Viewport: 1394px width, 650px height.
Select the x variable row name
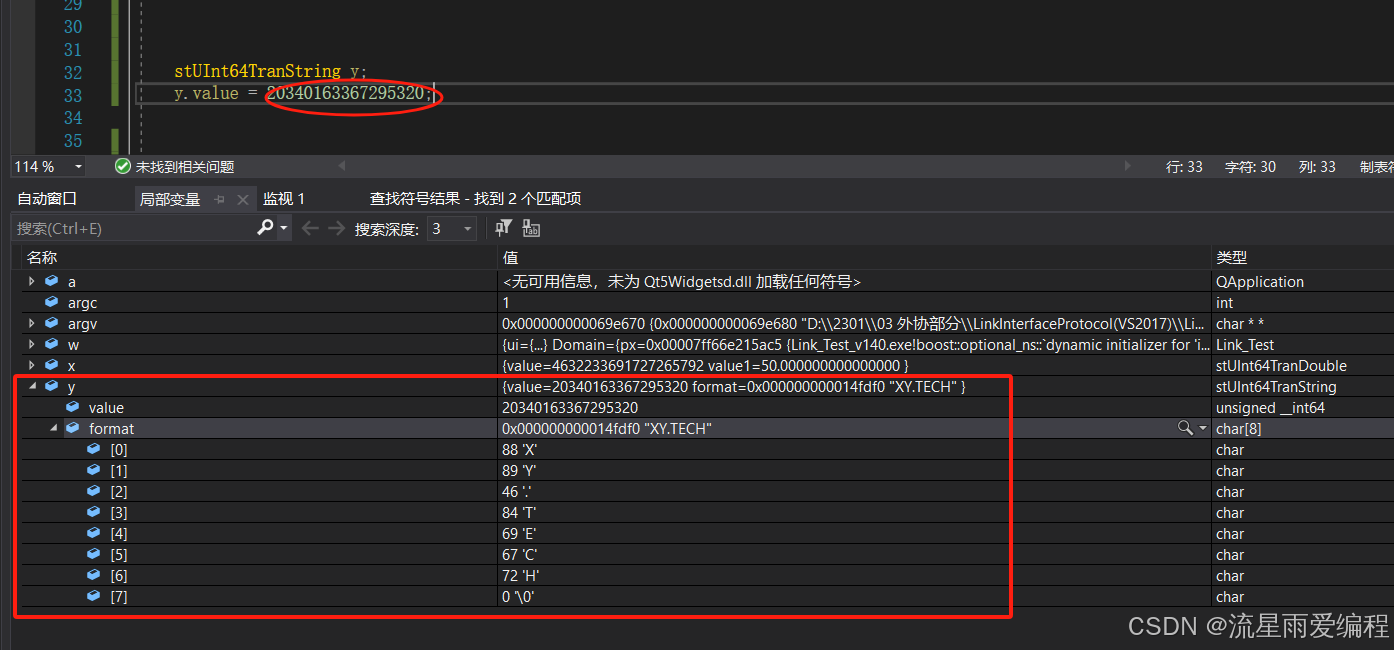(71, 366)
